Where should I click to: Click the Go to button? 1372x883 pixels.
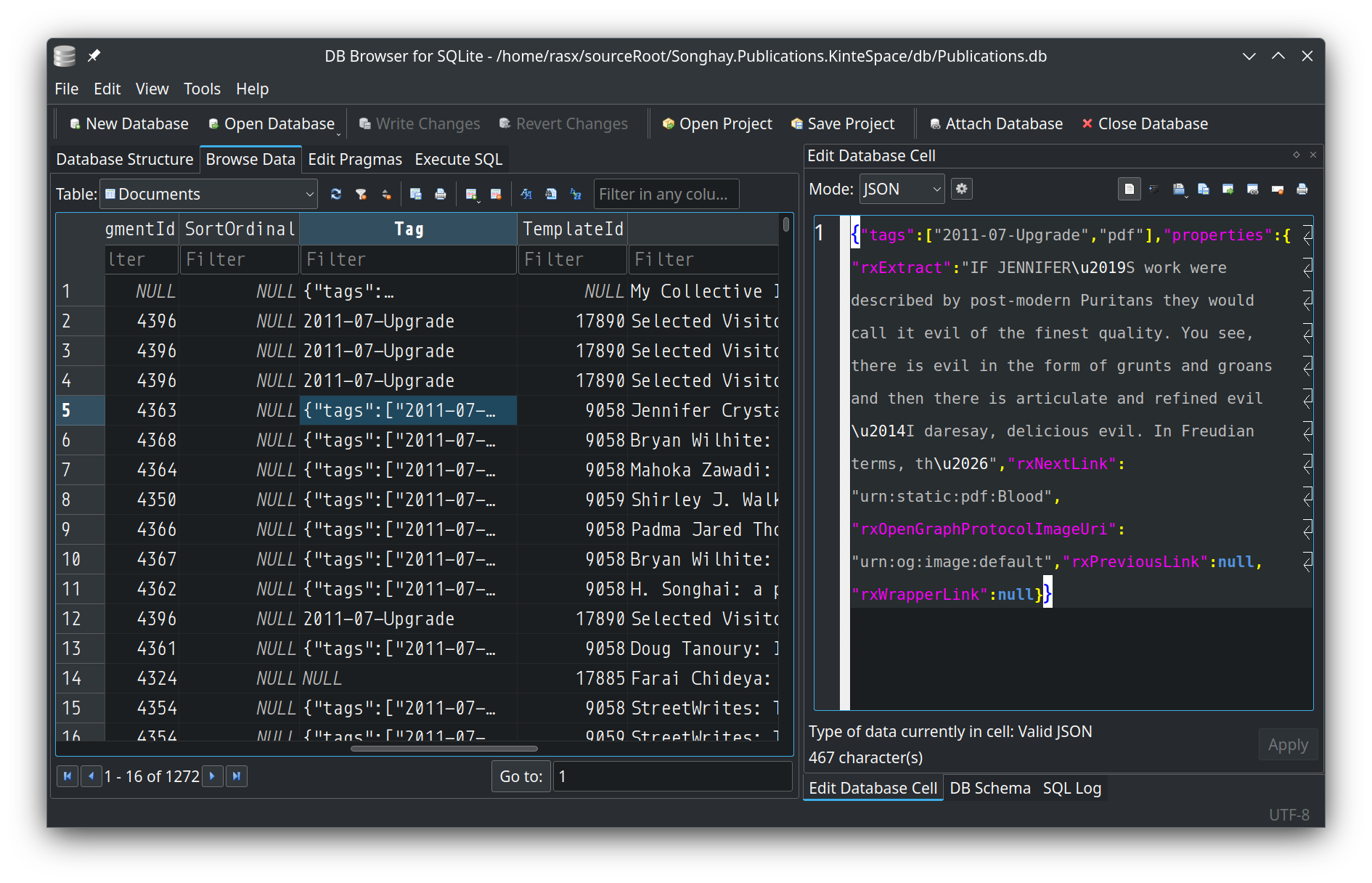[x=520, y=776]
